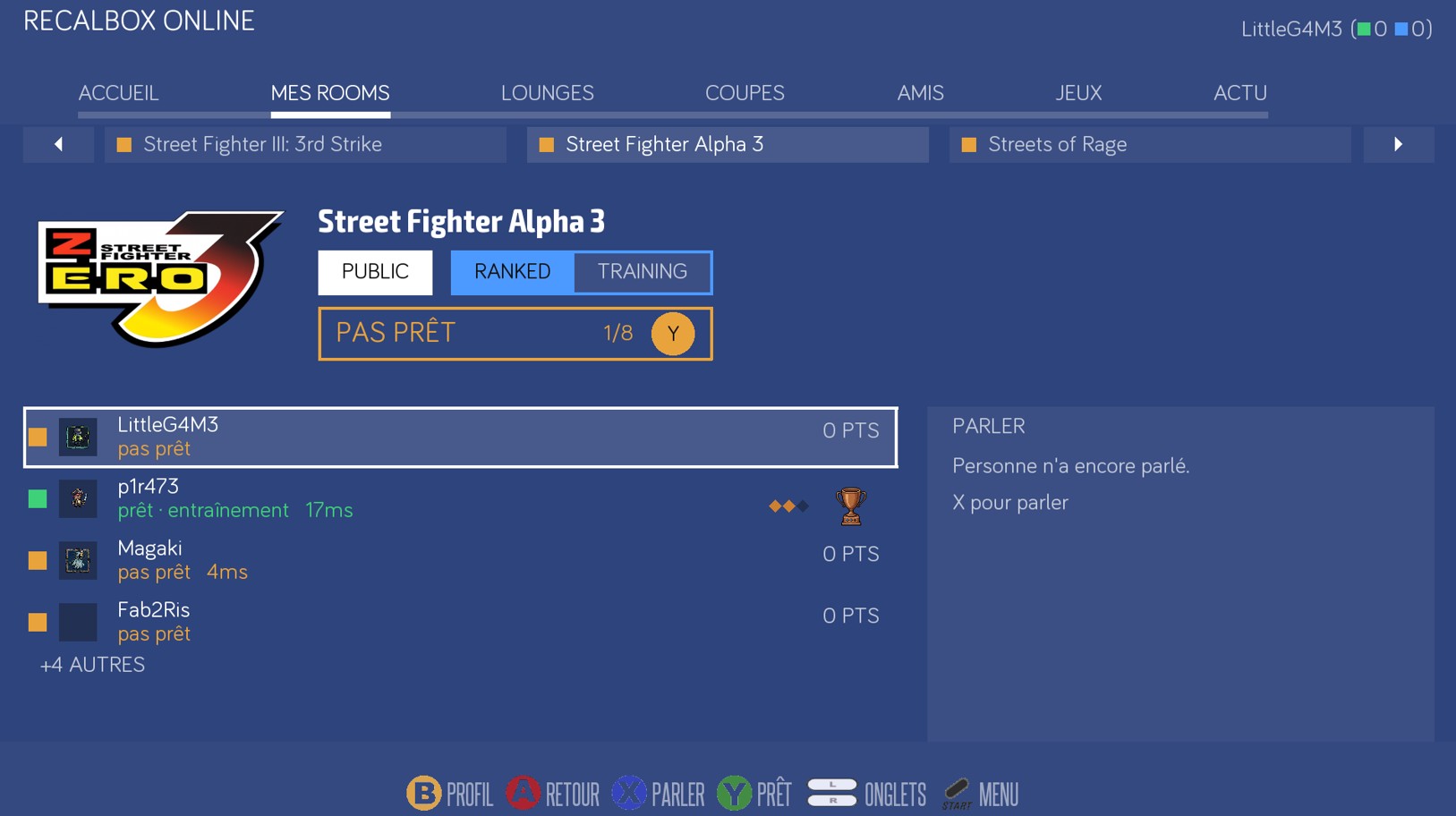Click the LittleG4M3 account name at top right
The height and width of the screenshot is (816, 1456).
(1291, 30)
